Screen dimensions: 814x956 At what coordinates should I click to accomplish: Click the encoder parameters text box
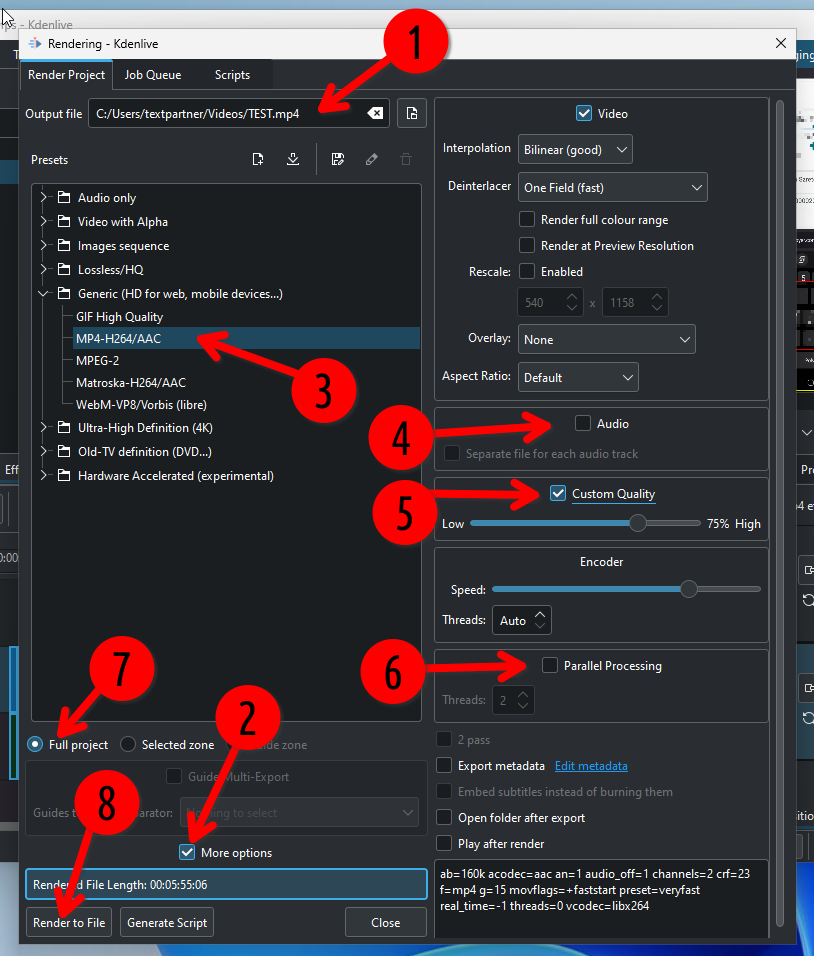coord(601,898)
